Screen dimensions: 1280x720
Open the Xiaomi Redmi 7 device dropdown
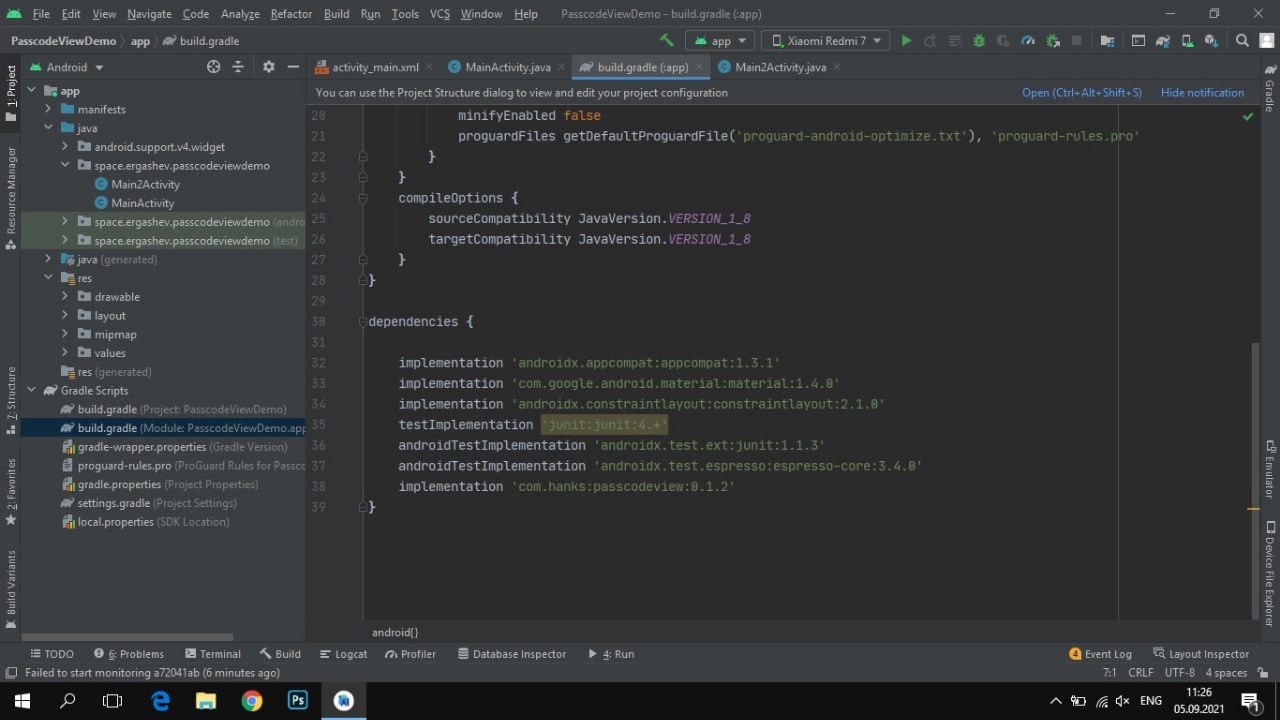click(825, 41)
